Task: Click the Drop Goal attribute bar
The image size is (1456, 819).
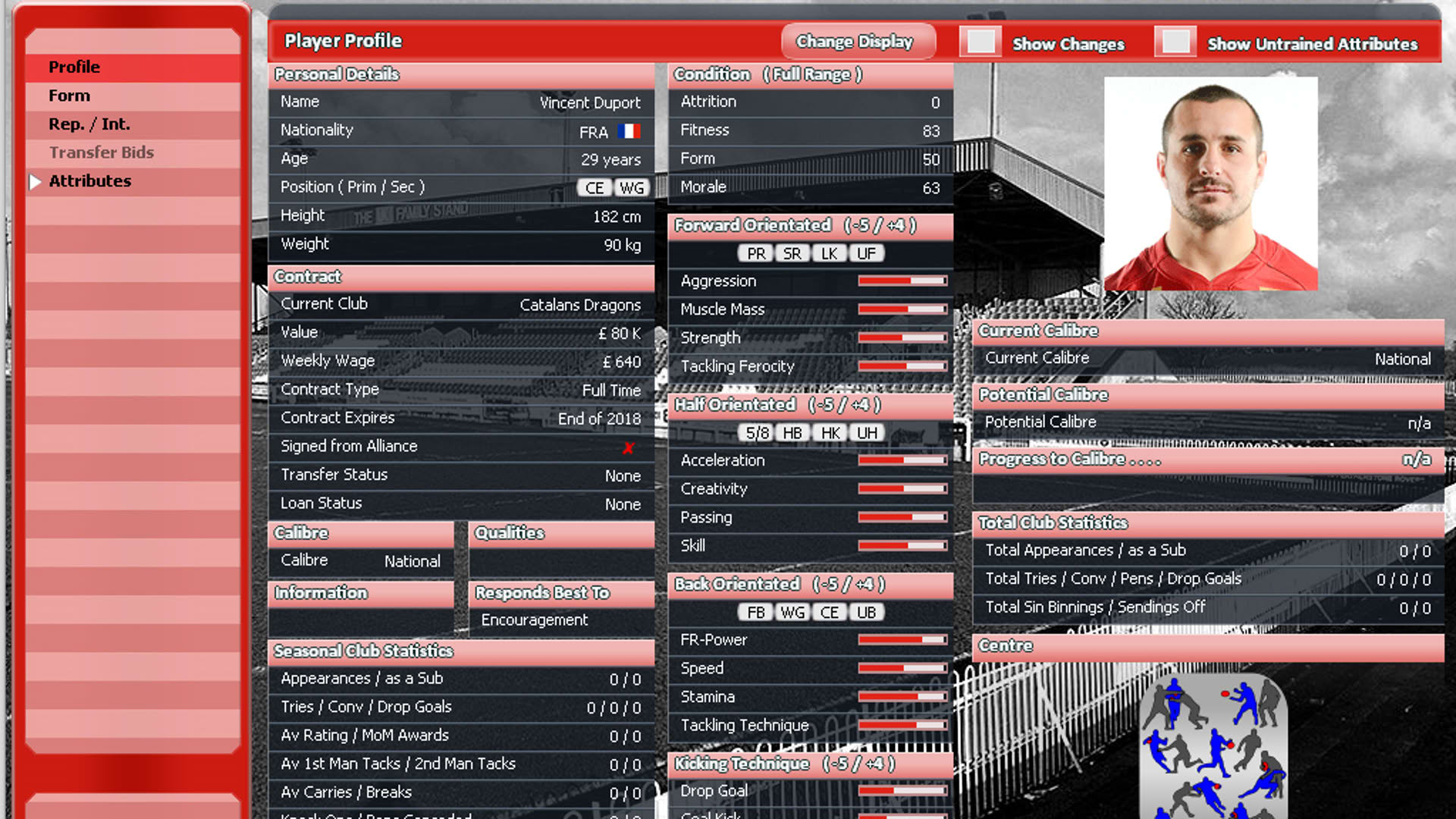Action: click(x=902, y=790)
